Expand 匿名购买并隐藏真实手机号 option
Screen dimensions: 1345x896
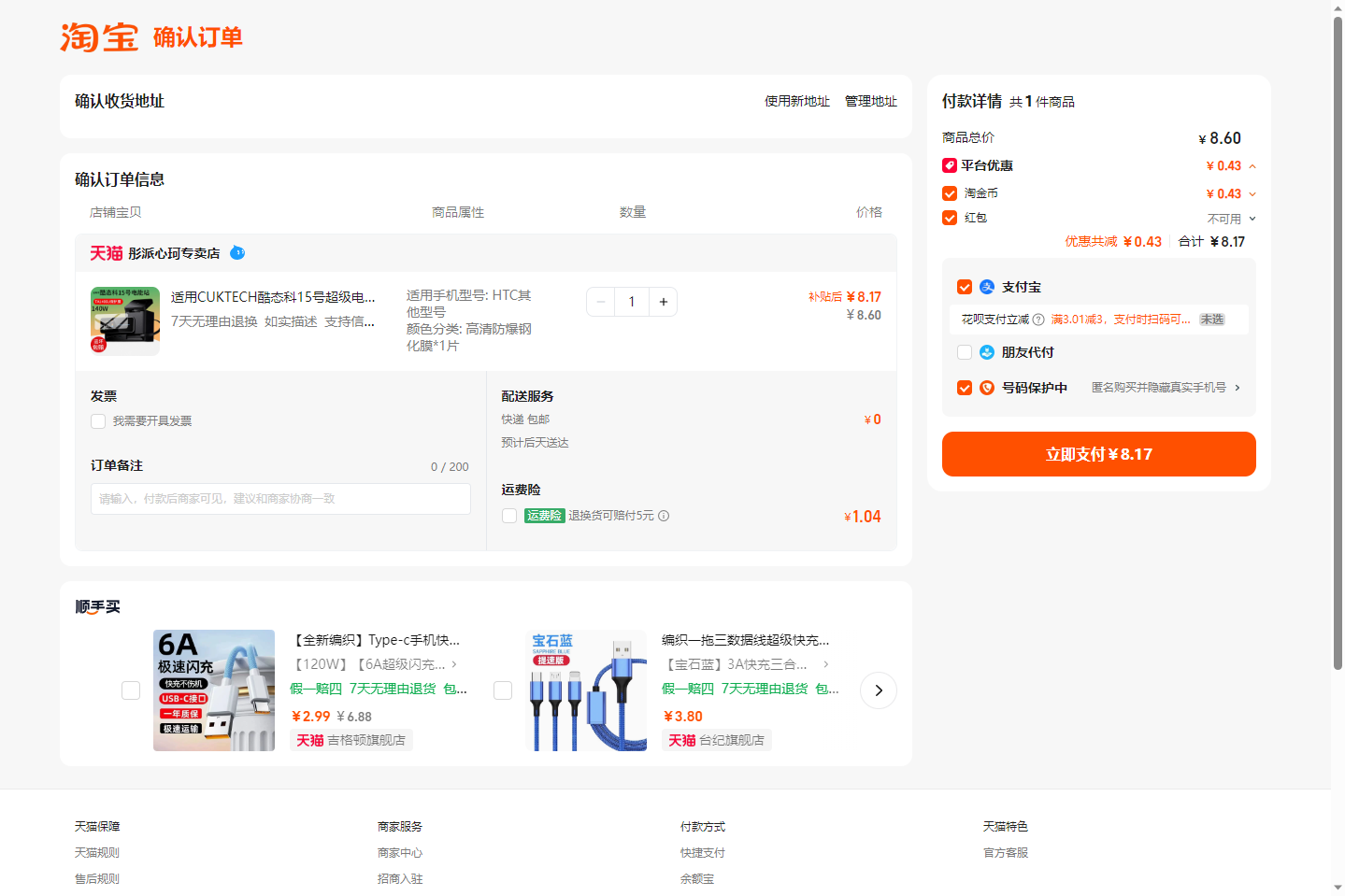(1238, 388)
